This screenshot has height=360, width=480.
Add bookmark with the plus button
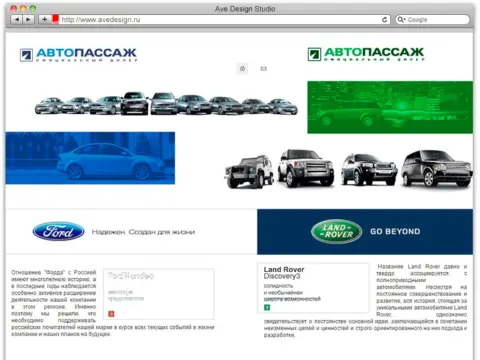pyautogui.click(x=44, y=20)
